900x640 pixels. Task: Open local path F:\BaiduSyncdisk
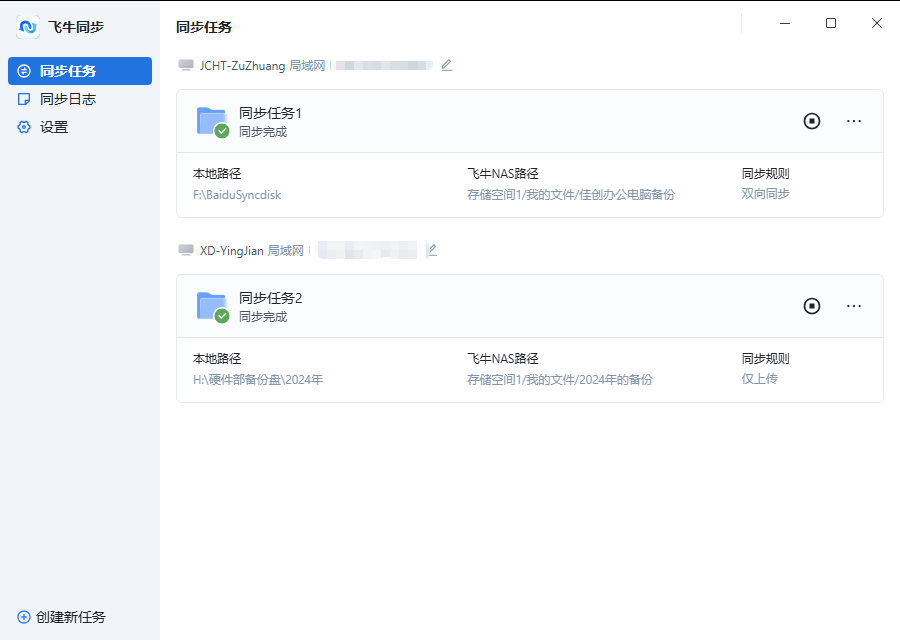point(237,195)
